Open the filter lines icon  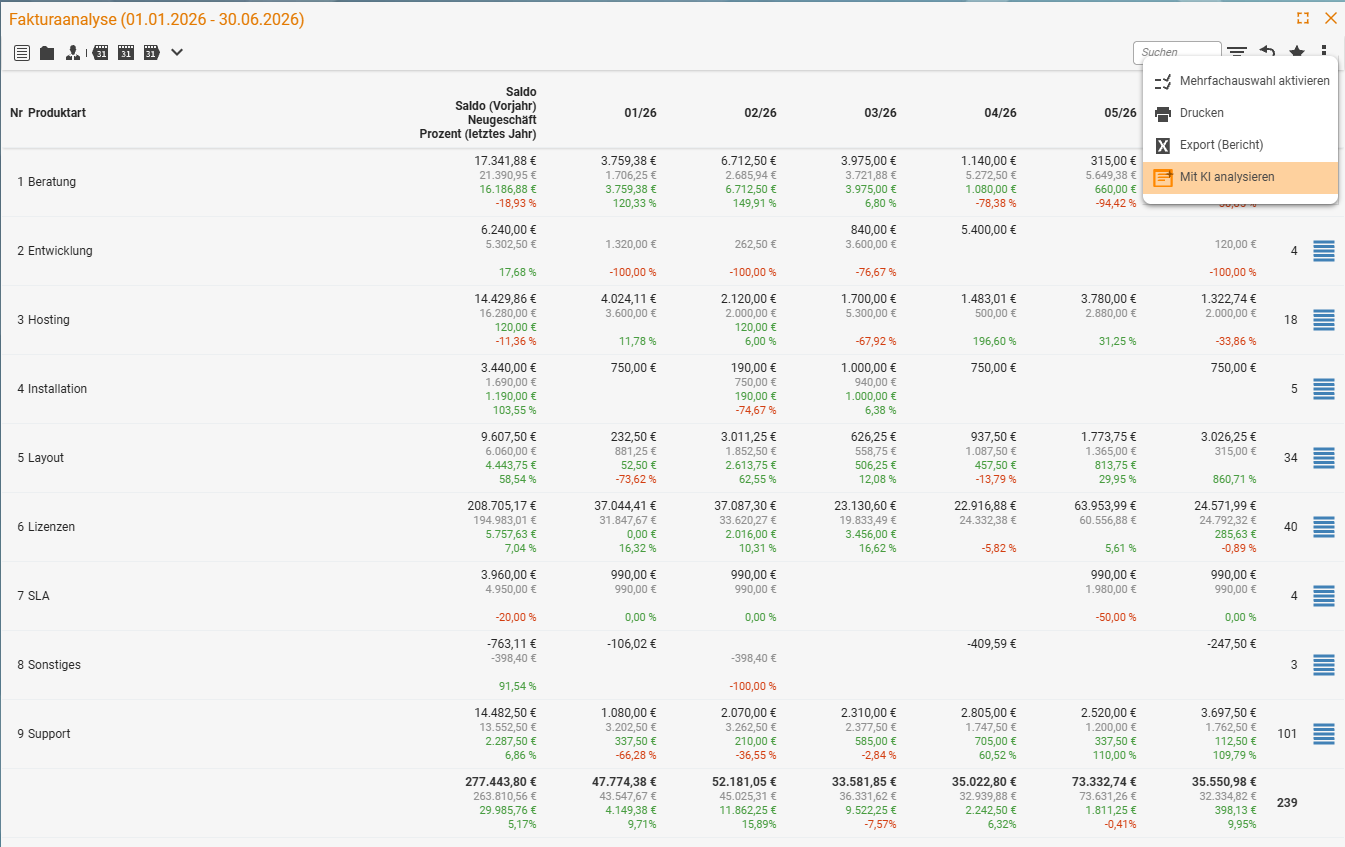point(1237,52)
